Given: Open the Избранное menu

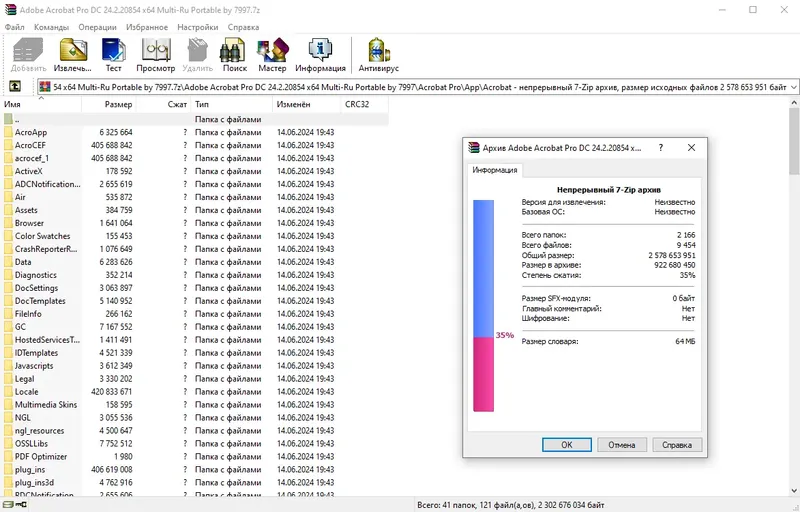Looking at the screenshot, I should click(147, 27).
